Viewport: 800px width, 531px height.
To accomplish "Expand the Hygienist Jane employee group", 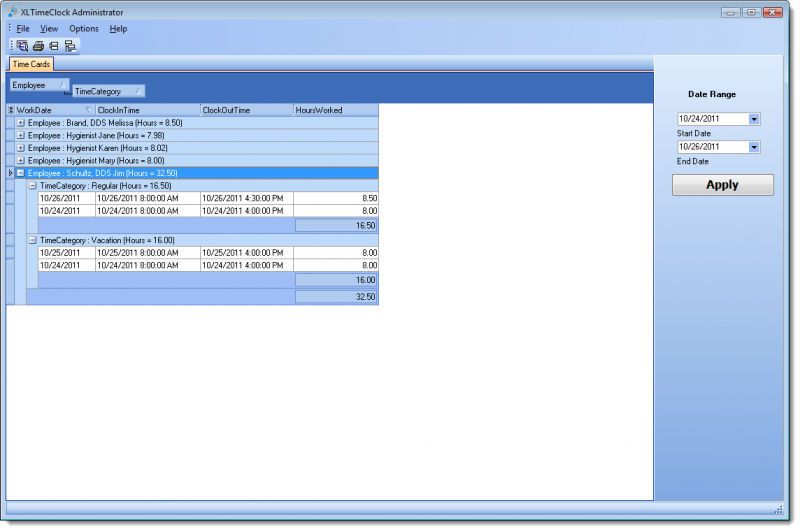I will click(x=21, y=135).
